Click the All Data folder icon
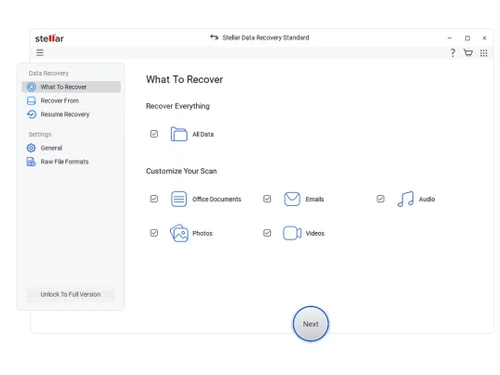The width and height of the screenshot is (500, 375). (x=179, y=134)
